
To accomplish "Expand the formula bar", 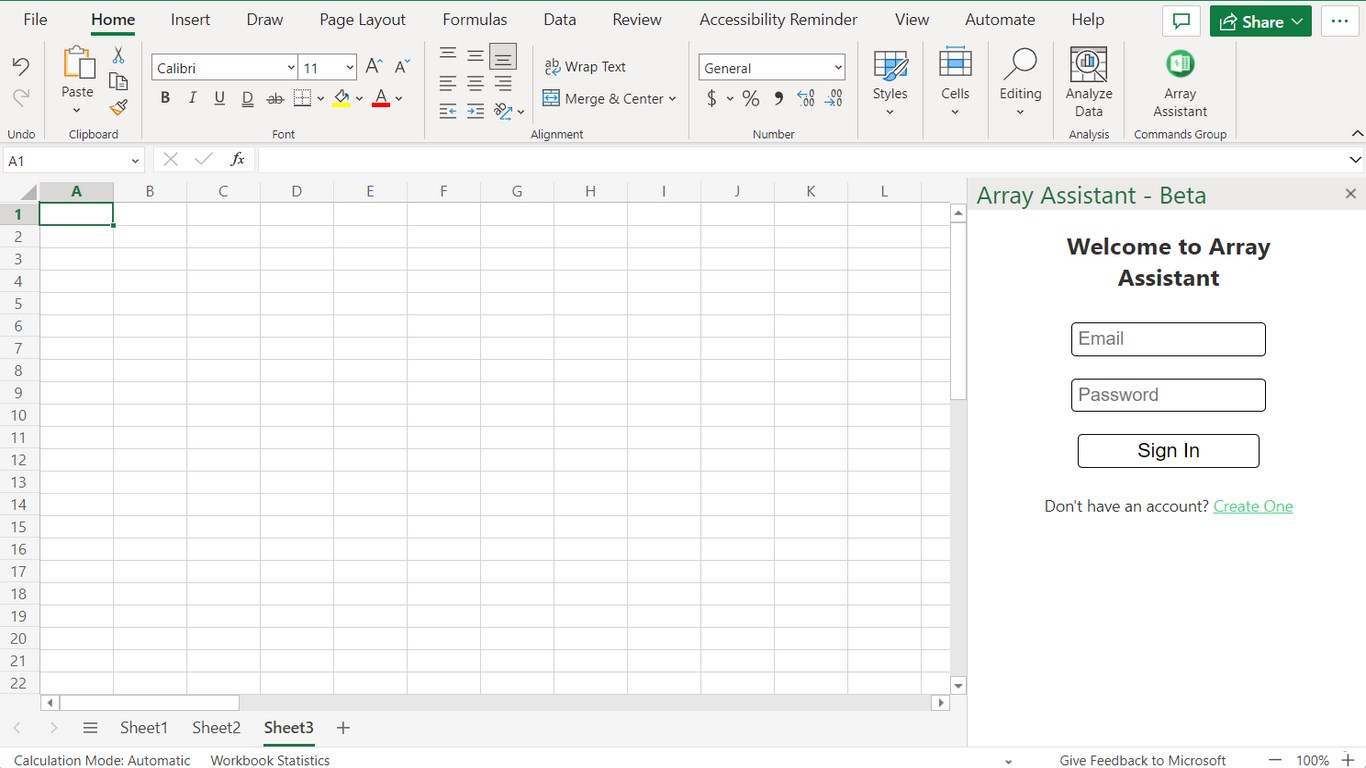I will (1355, 160).
